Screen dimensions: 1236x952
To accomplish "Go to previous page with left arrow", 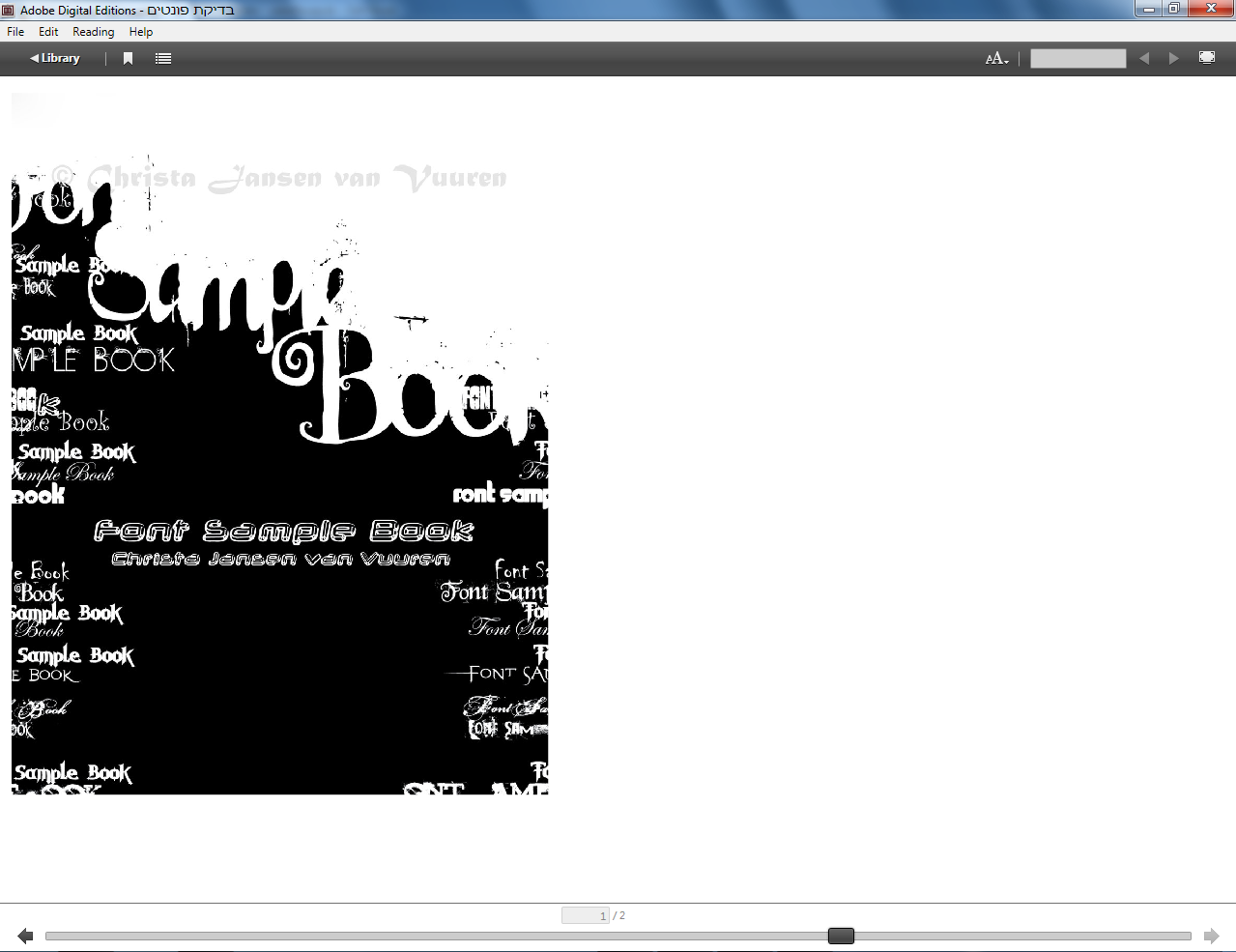I will tap(25, 936).
